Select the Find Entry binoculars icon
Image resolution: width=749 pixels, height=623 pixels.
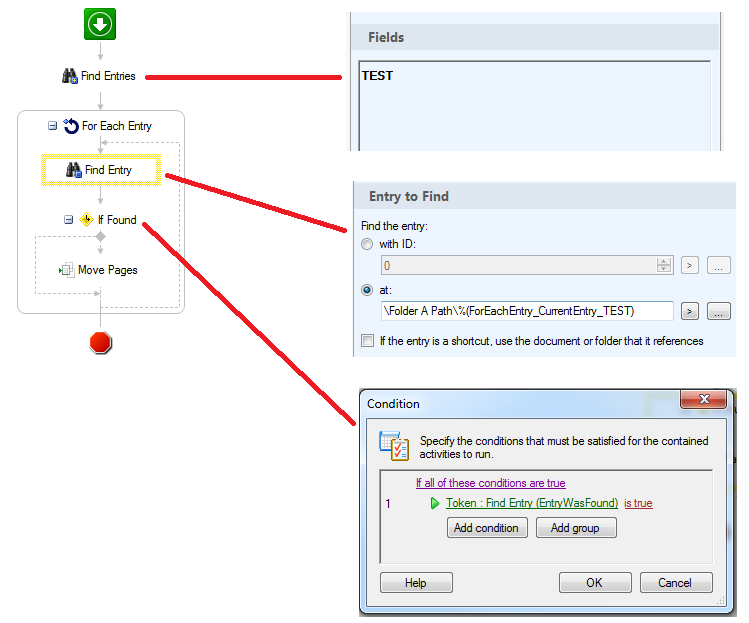point(74,170)
